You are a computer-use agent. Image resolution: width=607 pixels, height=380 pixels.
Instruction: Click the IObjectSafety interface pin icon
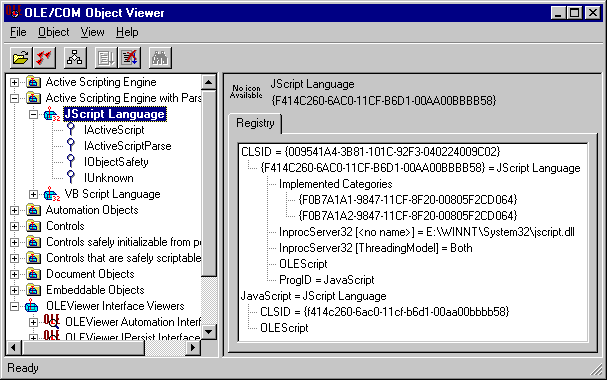click(x=70, y=161)
